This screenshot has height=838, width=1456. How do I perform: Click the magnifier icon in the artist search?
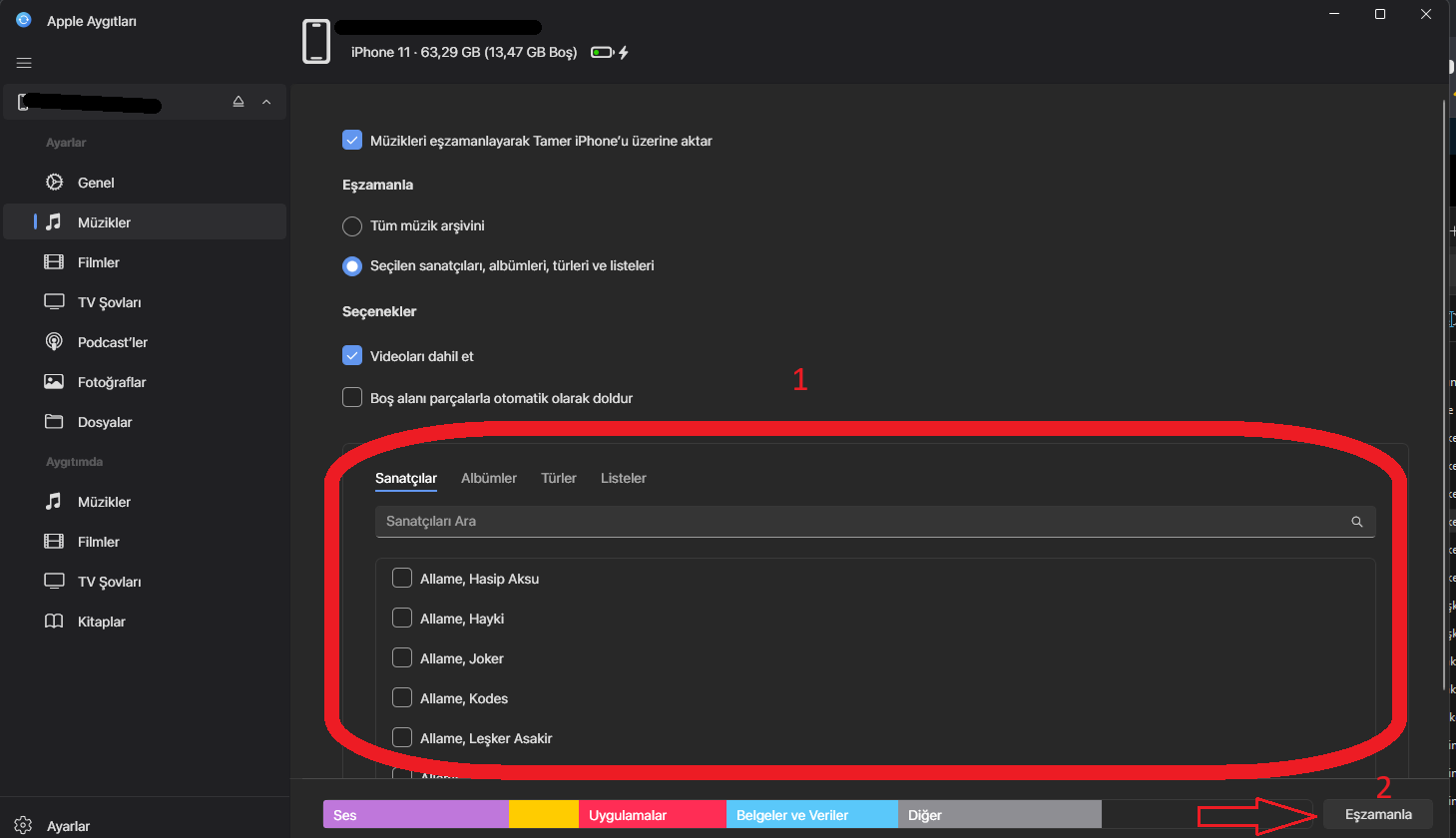click(1357, 522)
